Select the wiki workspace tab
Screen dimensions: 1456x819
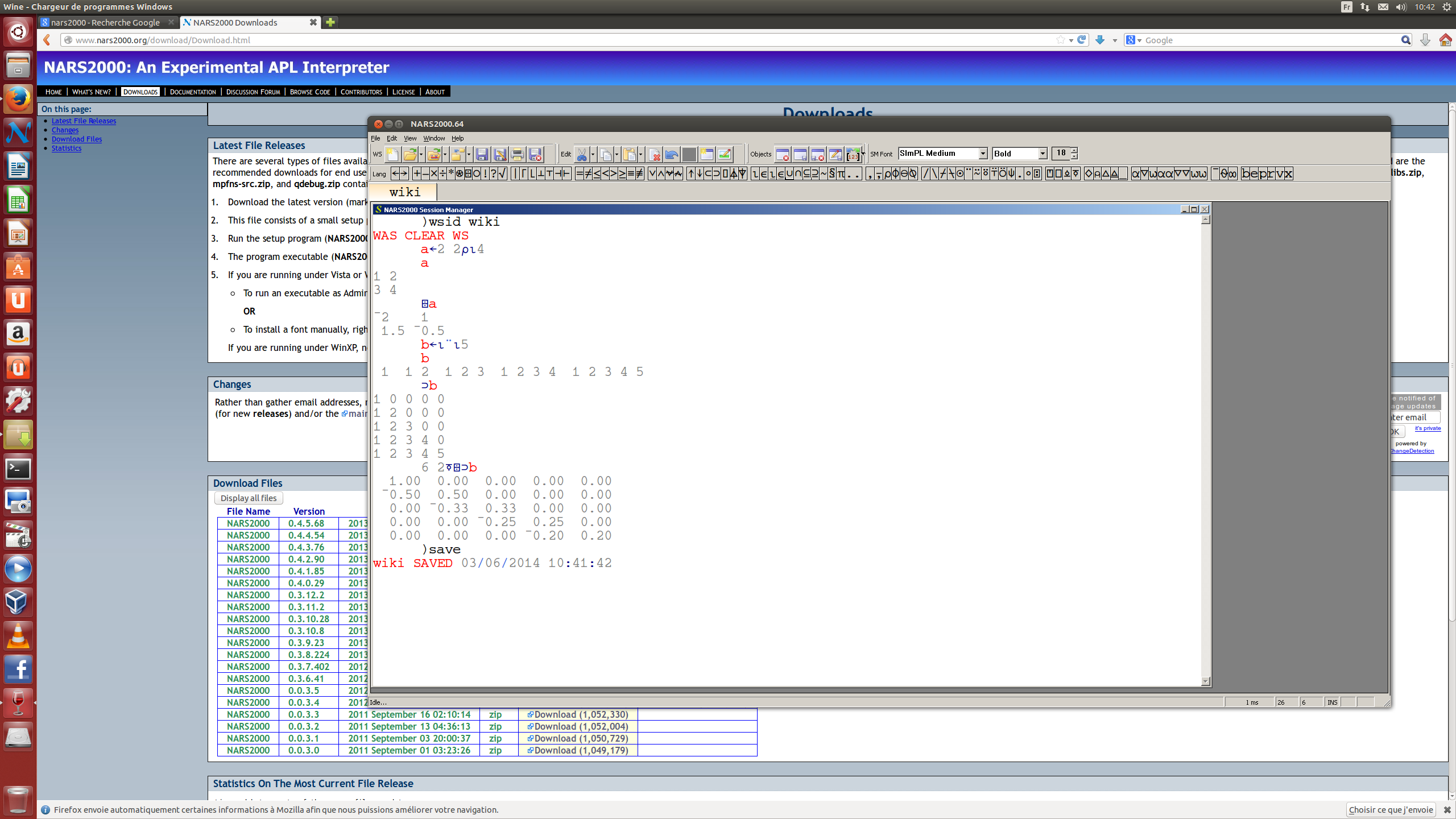(404, 192)
